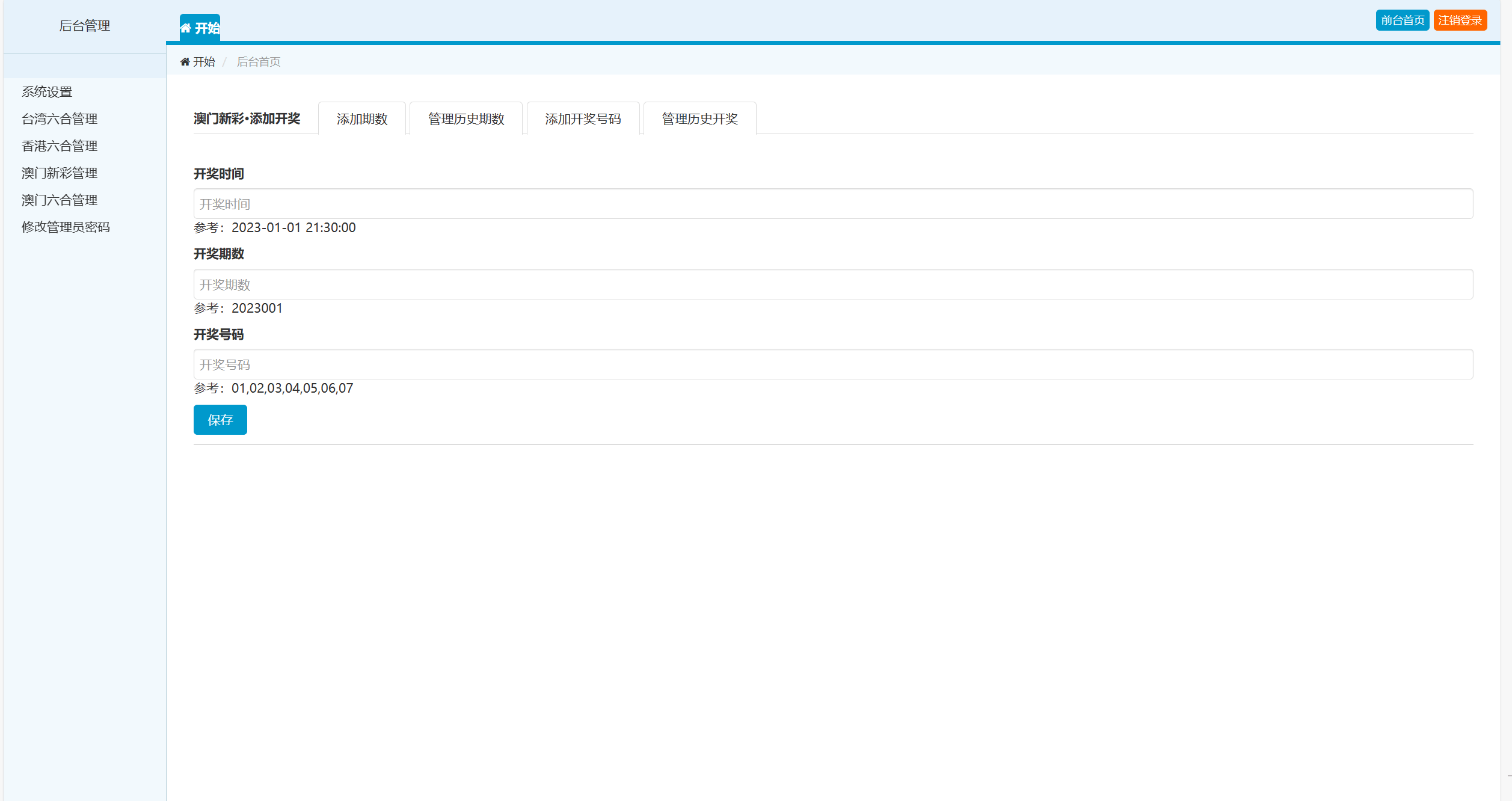
Task: Click the 保存 button
Action: tap(220, 420)
